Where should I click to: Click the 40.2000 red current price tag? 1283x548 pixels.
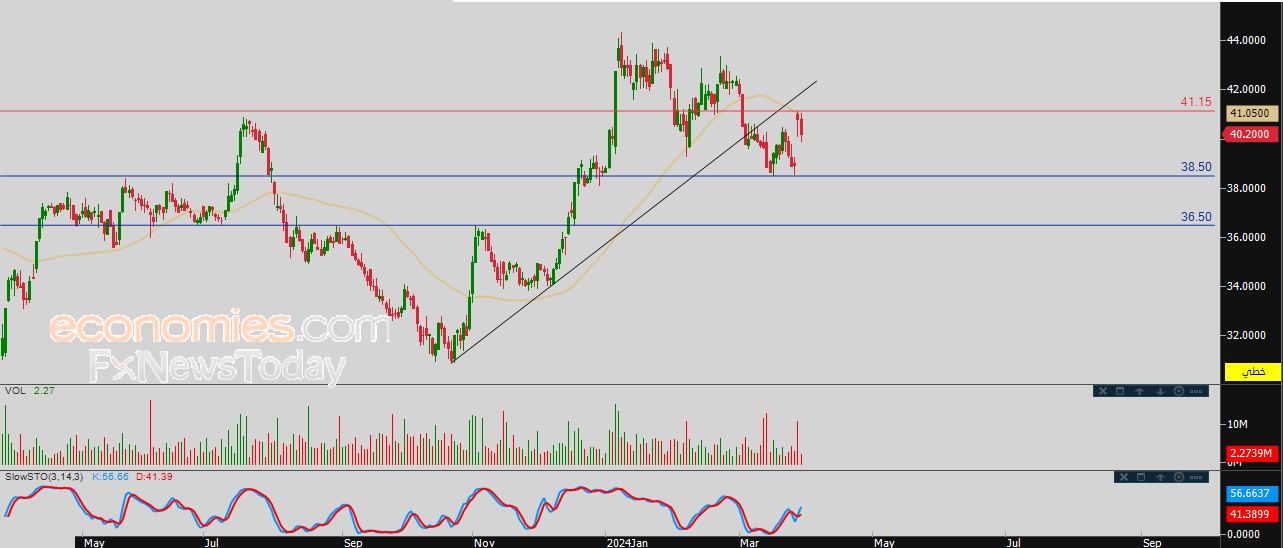(x=1249, y=133)
